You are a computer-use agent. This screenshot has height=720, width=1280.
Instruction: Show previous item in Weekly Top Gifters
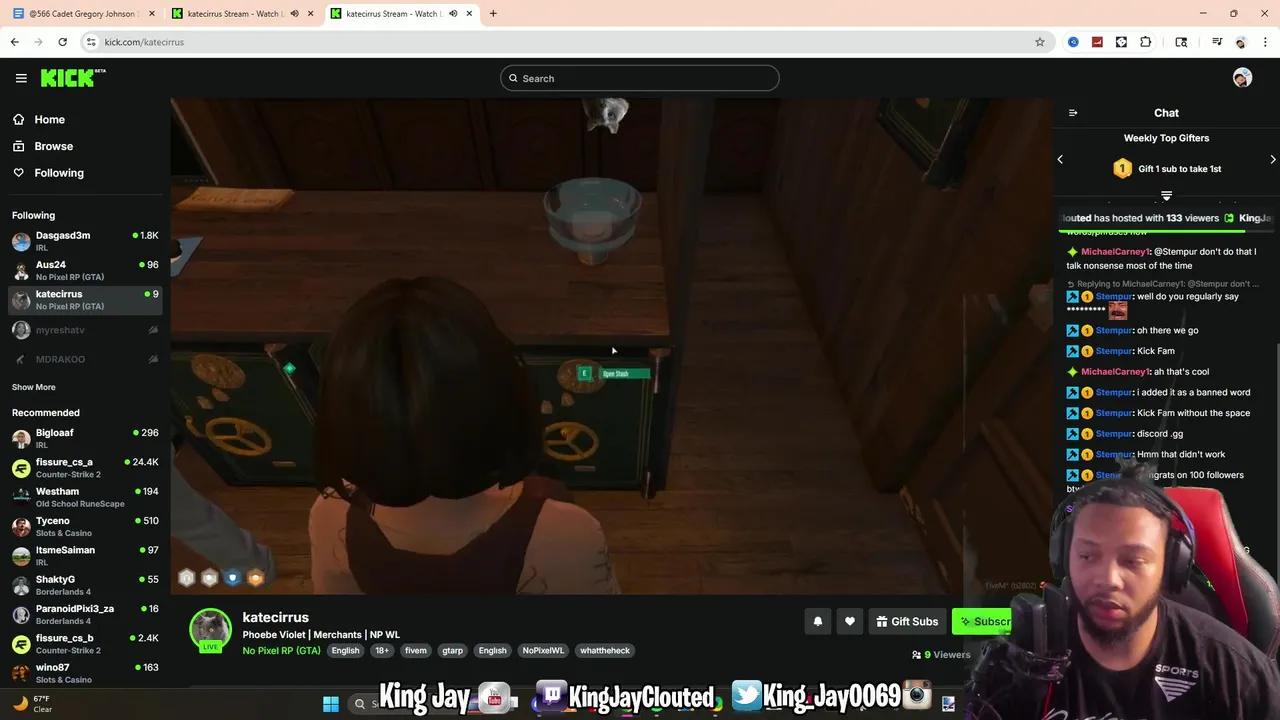coord(1060,160)
